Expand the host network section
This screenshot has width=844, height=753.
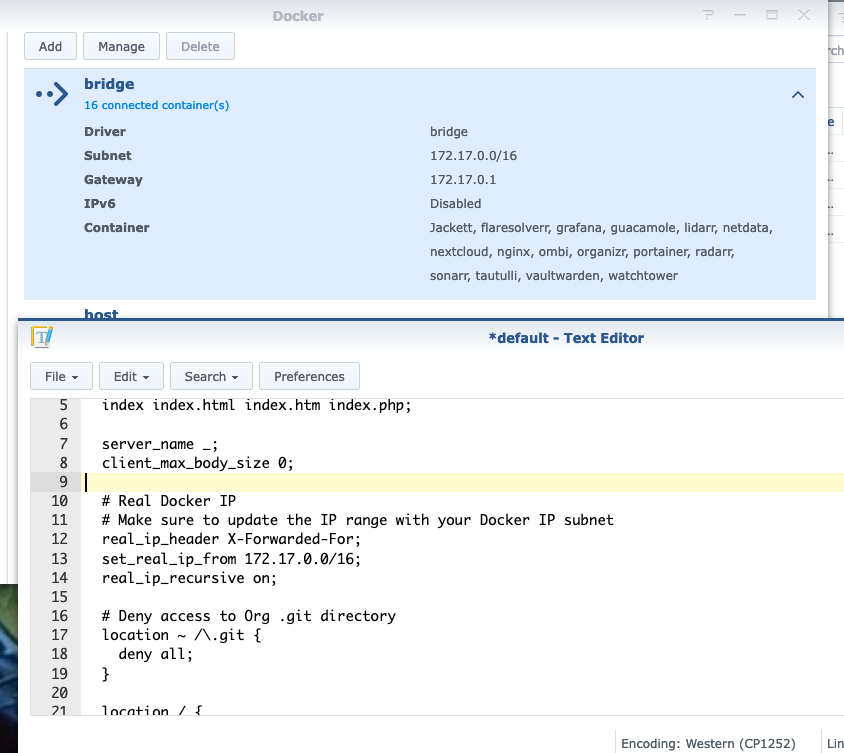pyautogui.click(x=101, y=314)
